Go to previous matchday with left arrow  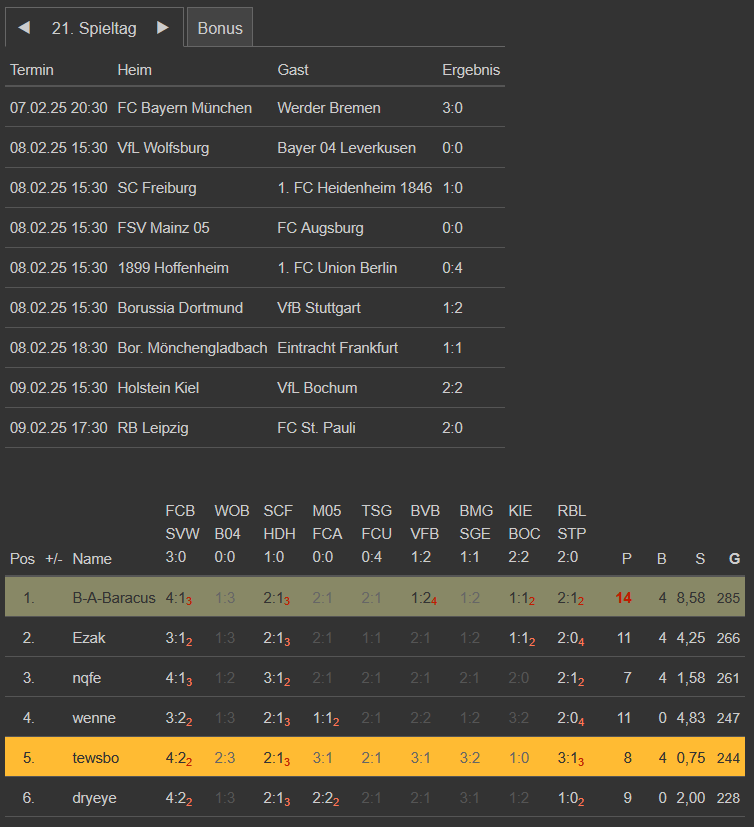[24, 28]
